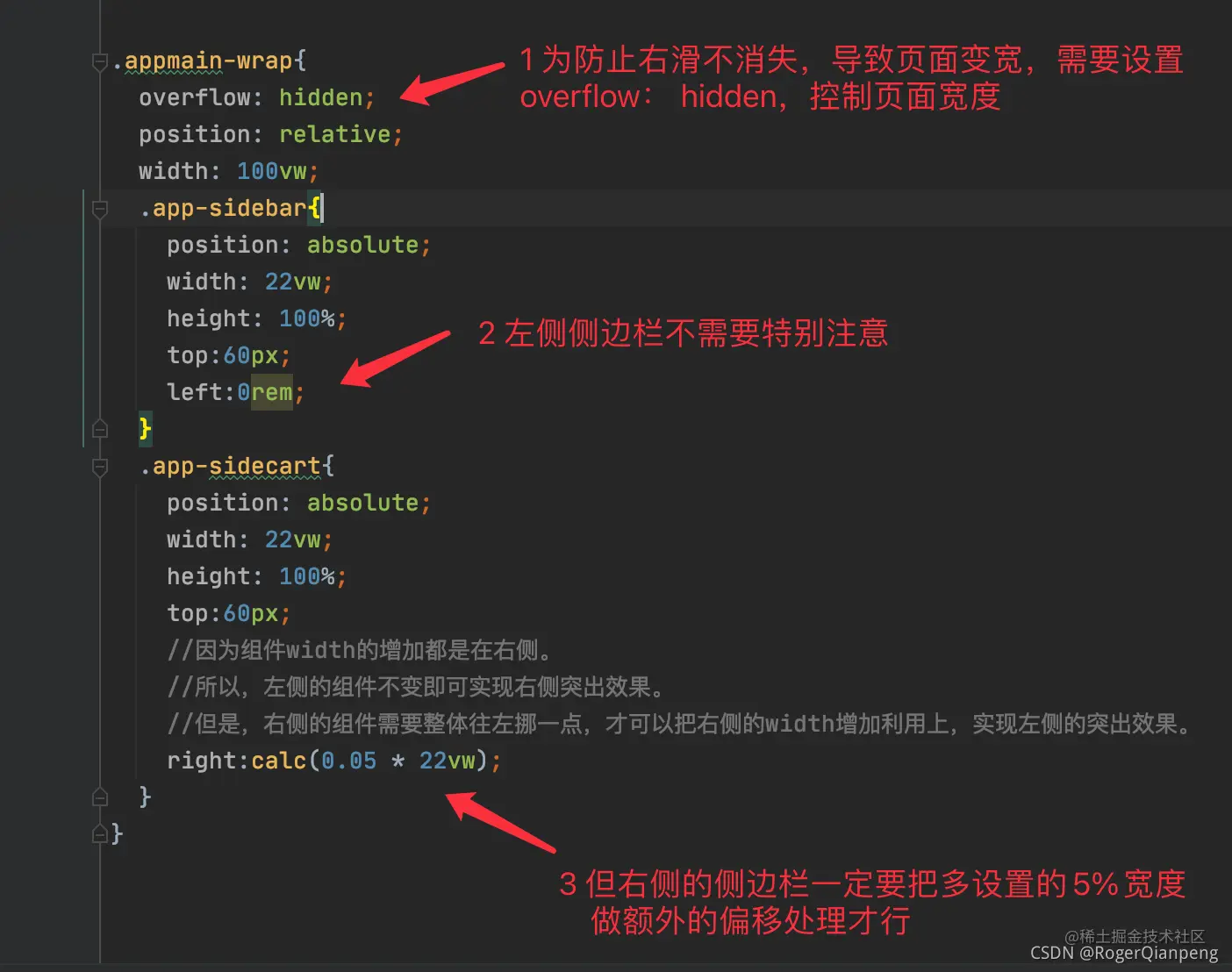1232x972 pixels.
Task: Click the 'left:0rem;' declaration
Action: pyautogui.click(x=235, y=392)
